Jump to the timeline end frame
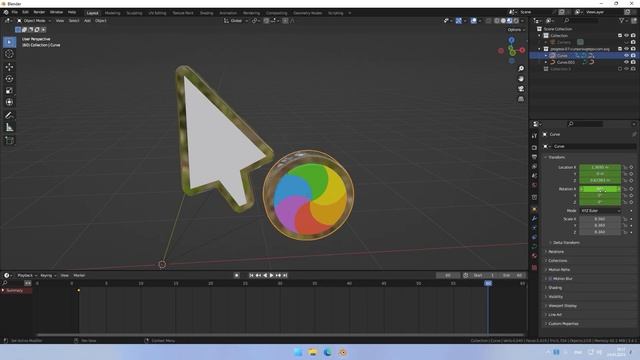Image resolution: width=640 pixels, height=360 pixels. tap(285, 276)
